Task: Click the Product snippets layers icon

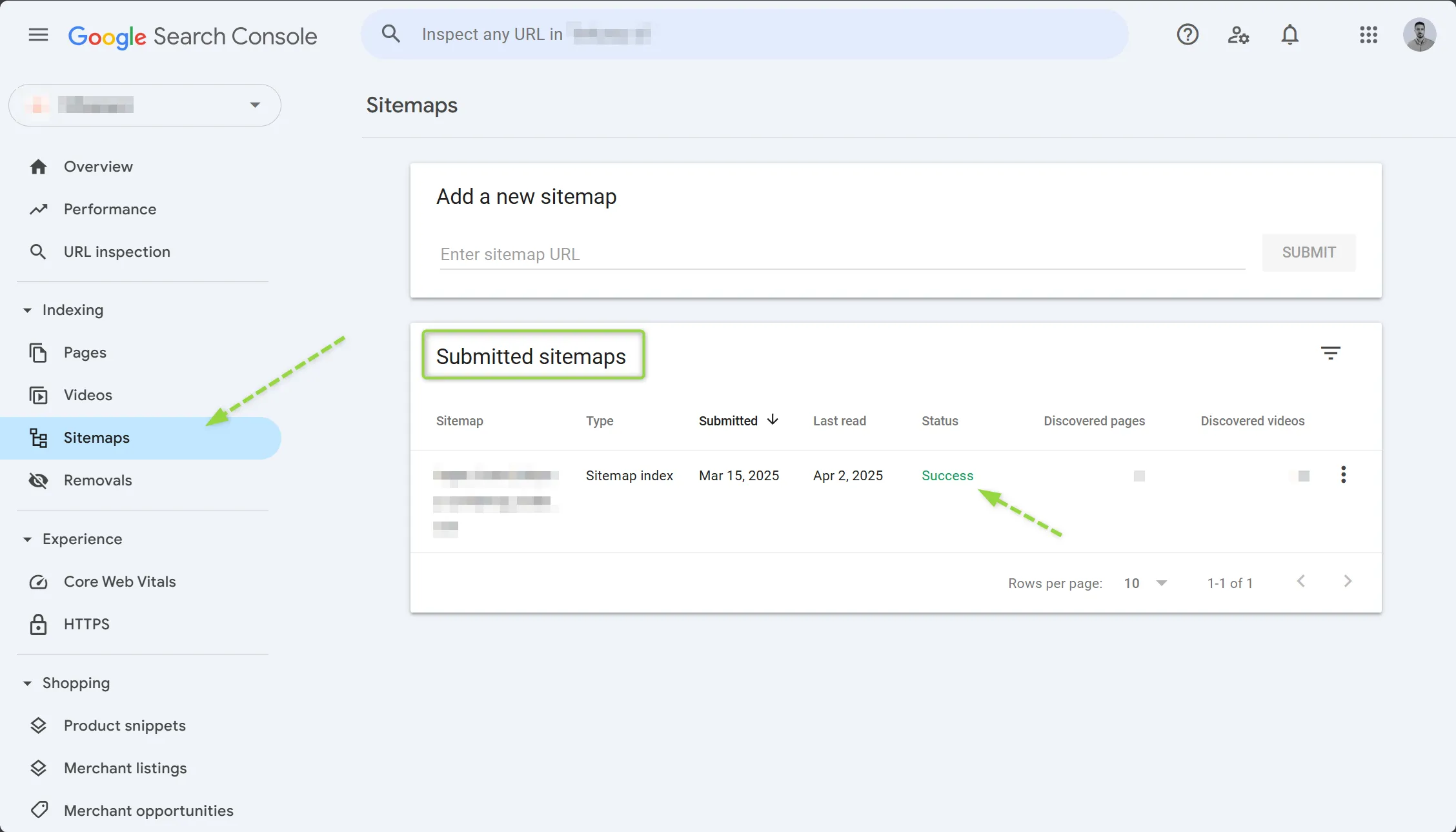Action: [x=39, y=725]
